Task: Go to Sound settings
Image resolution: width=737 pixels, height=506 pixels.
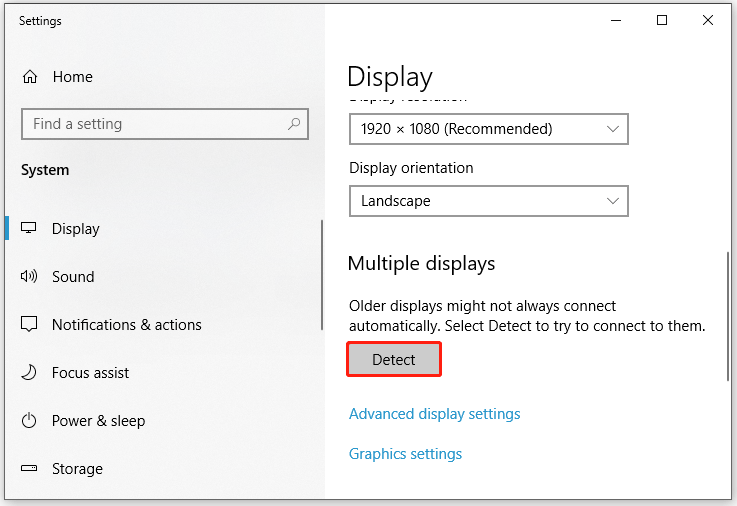Action: click(164, 276)
